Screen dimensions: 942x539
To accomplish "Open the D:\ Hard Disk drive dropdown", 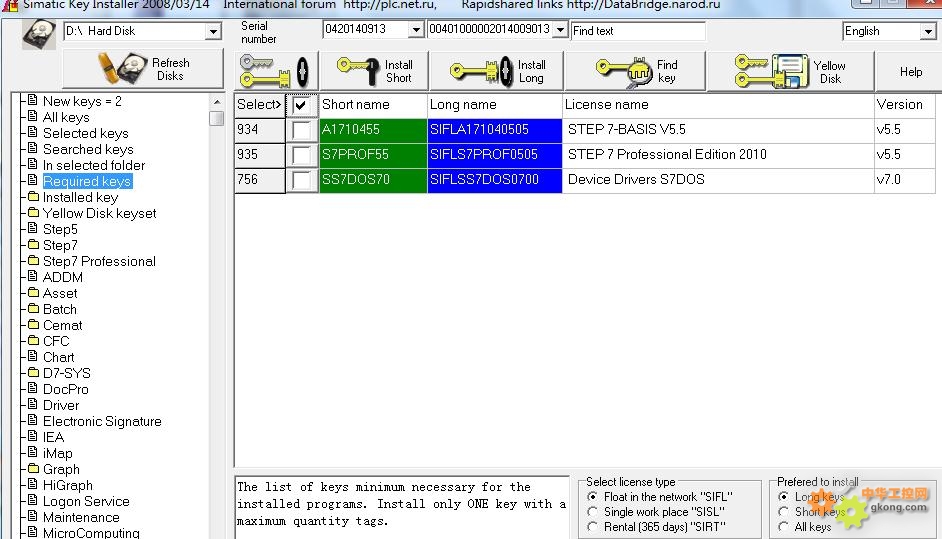I will [x=212, y=32].
